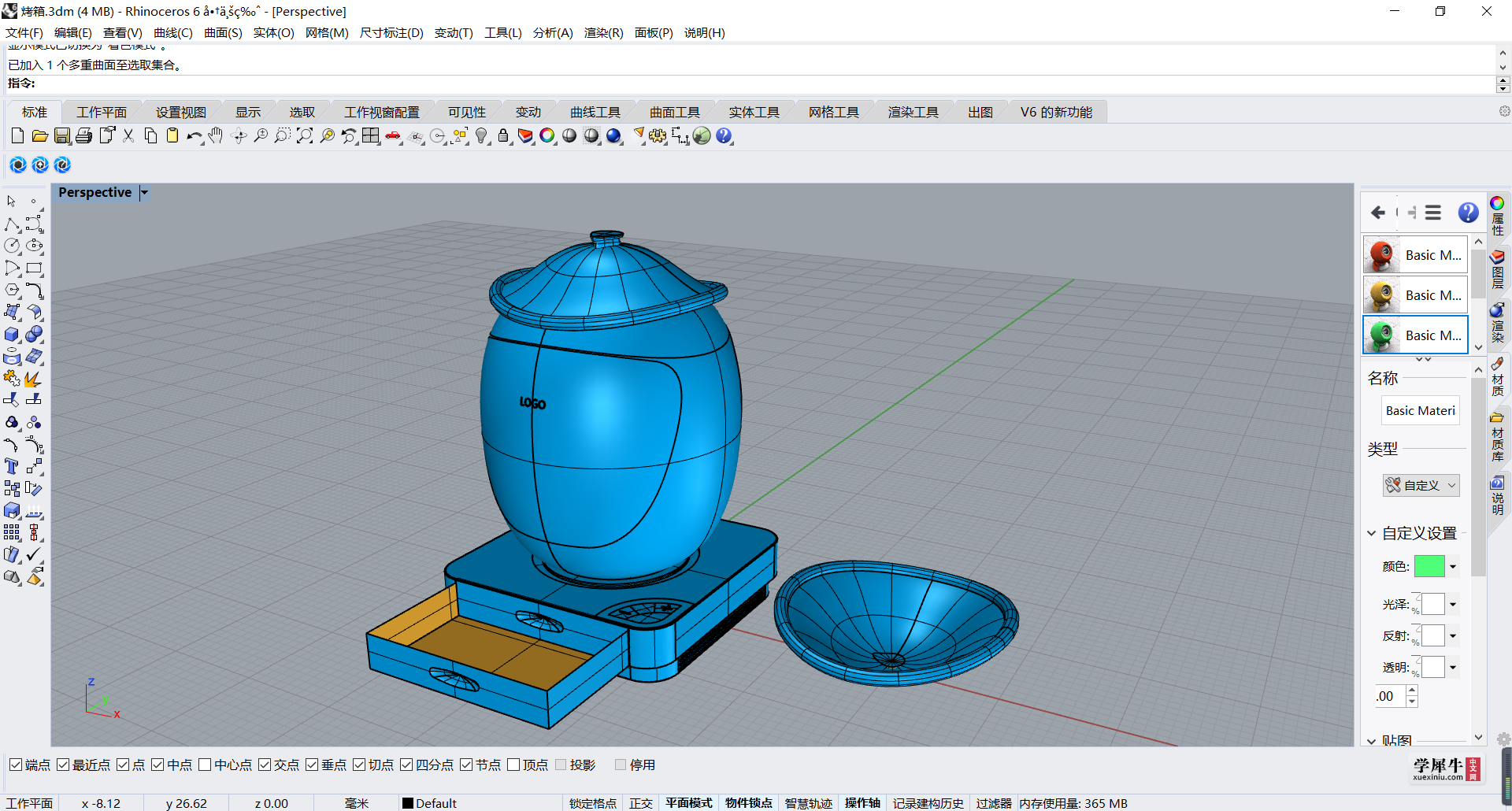1512x811 pixels.
Task: Toggle the 垂点 osnap checkbox
Action: (312, 765)
